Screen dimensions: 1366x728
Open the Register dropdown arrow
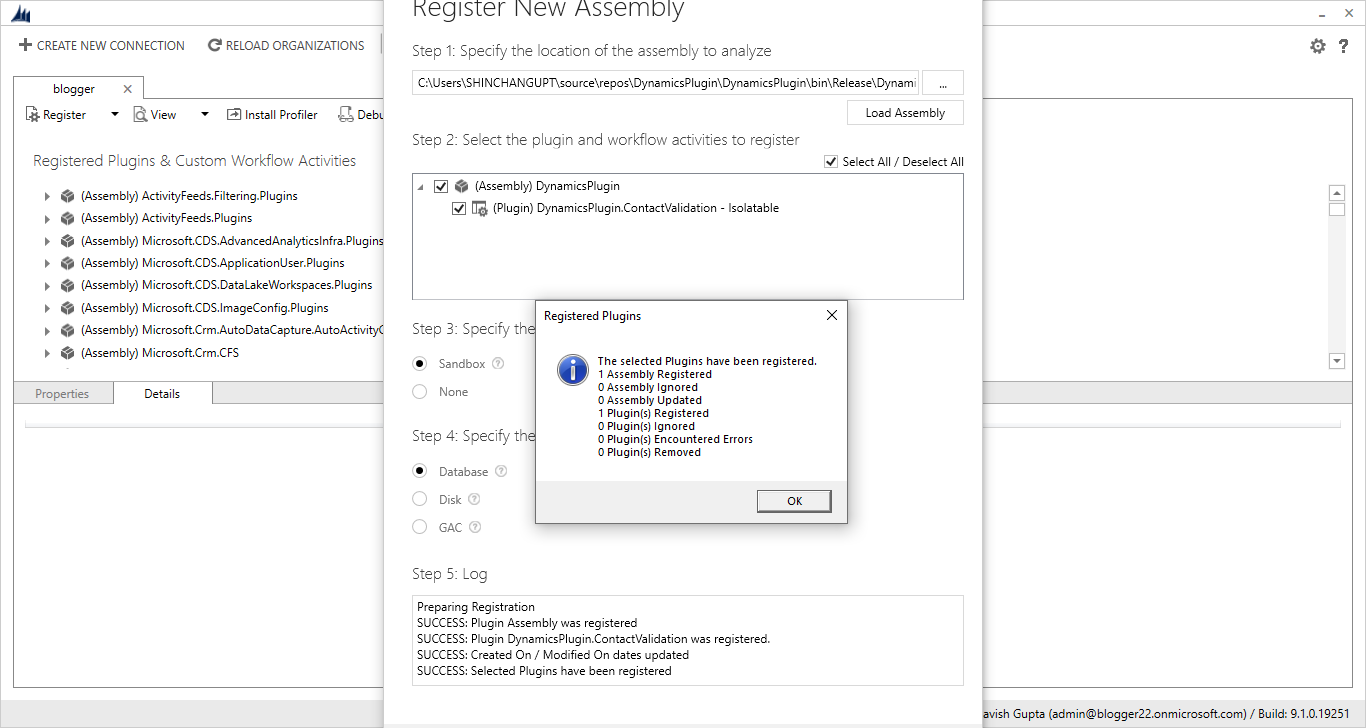point(112,114)
